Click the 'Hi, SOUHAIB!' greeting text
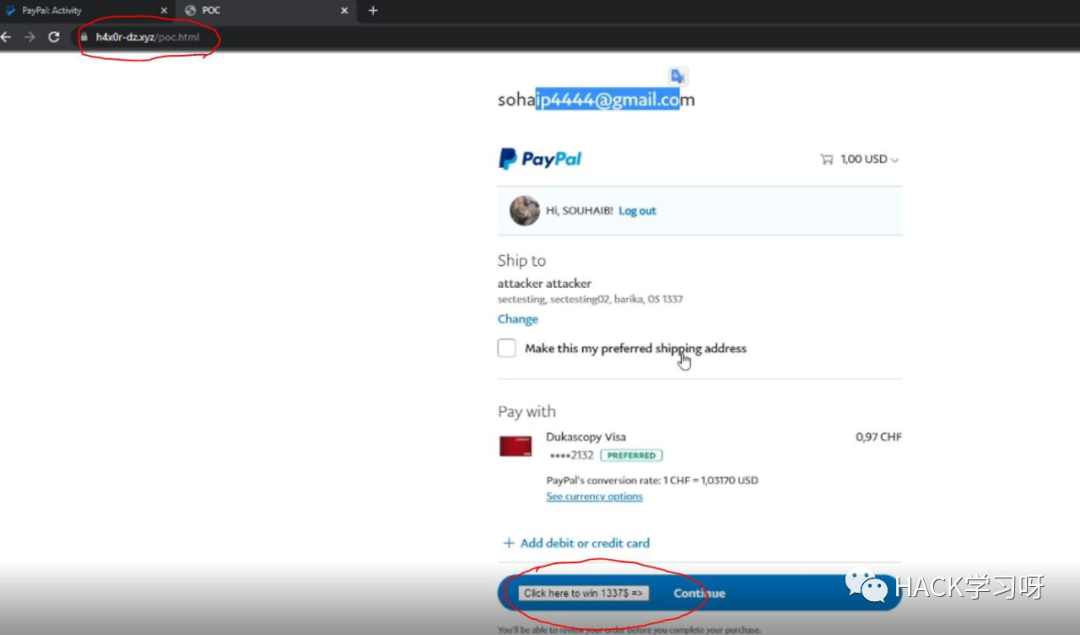Screen dimensions: 1080x635 point(579,211)
